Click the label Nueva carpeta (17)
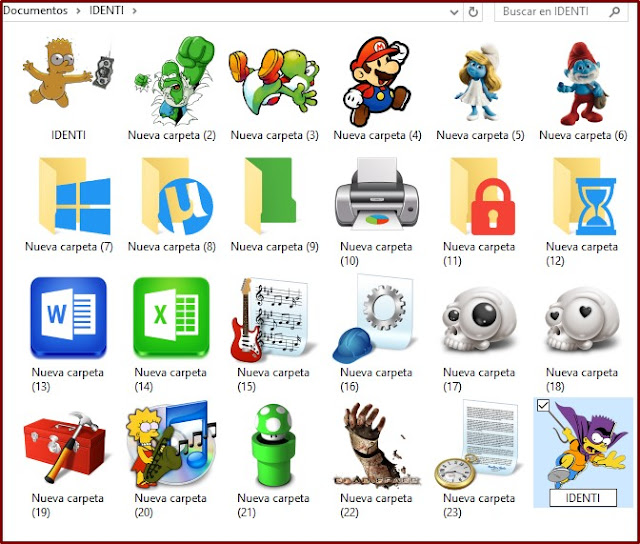This screenshot has width=640, height=544. [x=479, y=379]
